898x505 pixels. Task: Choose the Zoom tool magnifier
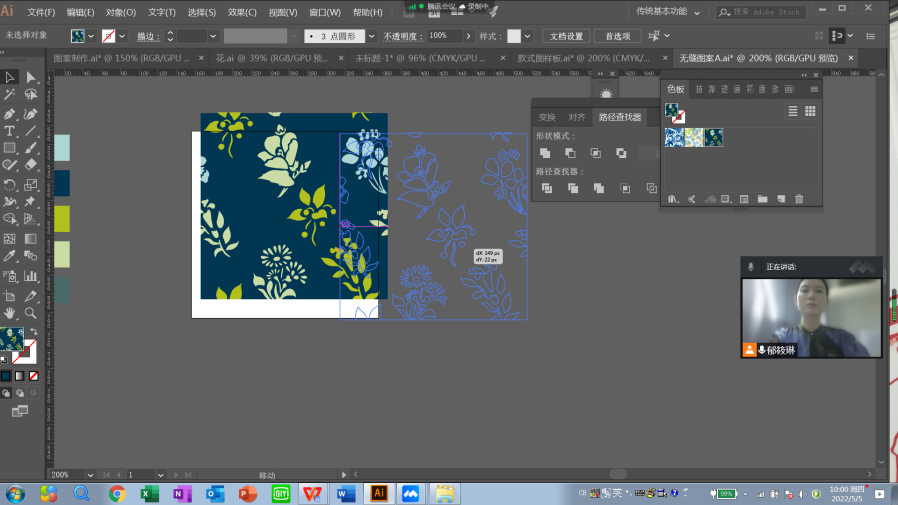tap(31, 313)
